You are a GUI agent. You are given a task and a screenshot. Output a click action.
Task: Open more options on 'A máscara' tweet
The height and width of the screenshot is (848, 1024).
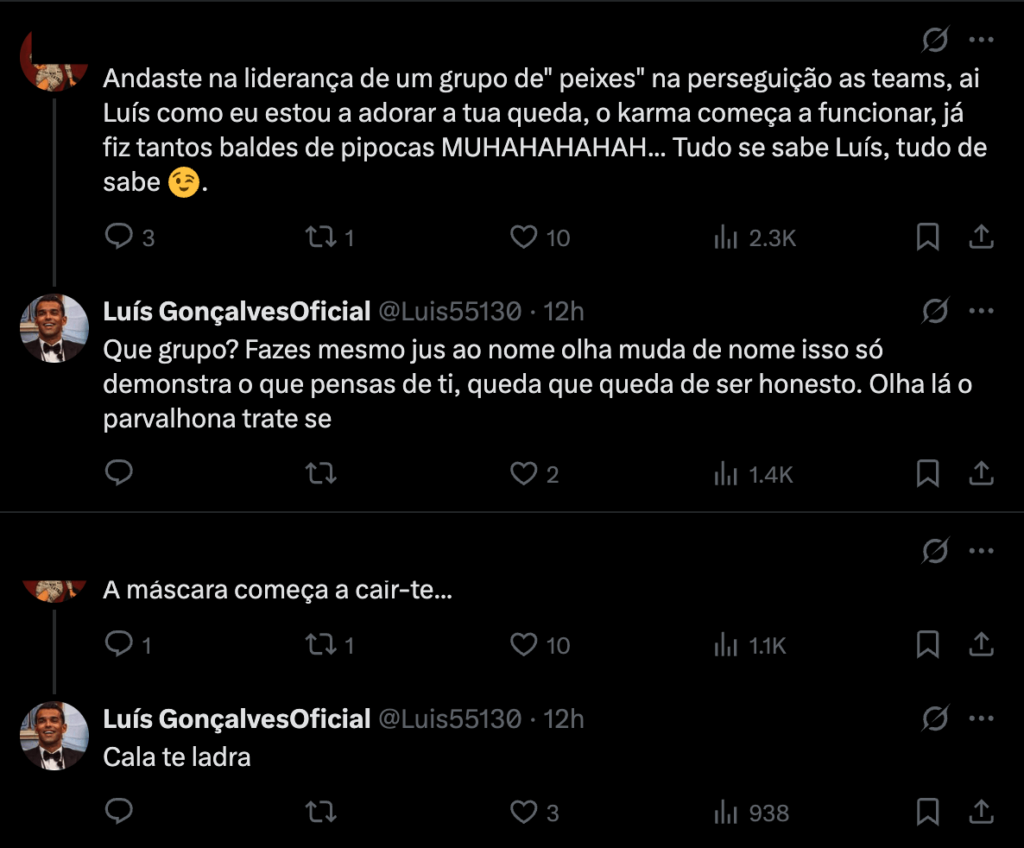982,549
